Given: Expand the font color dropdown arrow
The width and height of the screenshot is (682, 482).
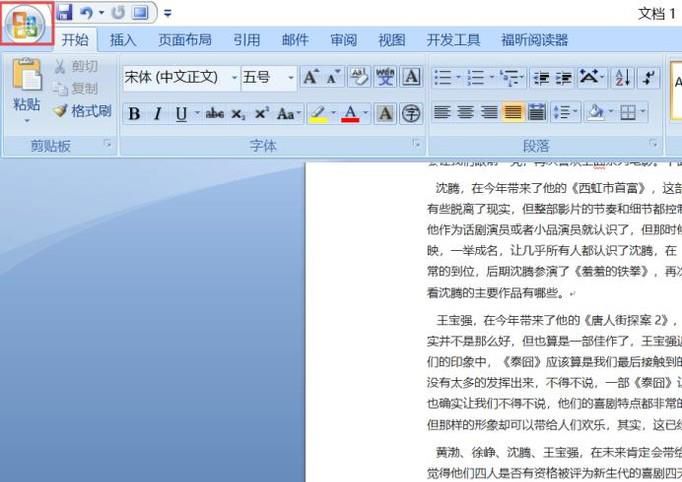Looking at the screenshot, I should tap(366, 114).
